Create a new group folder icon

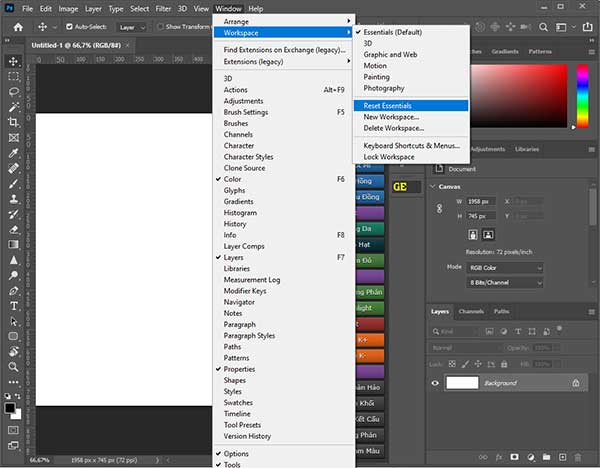[546, 457]
